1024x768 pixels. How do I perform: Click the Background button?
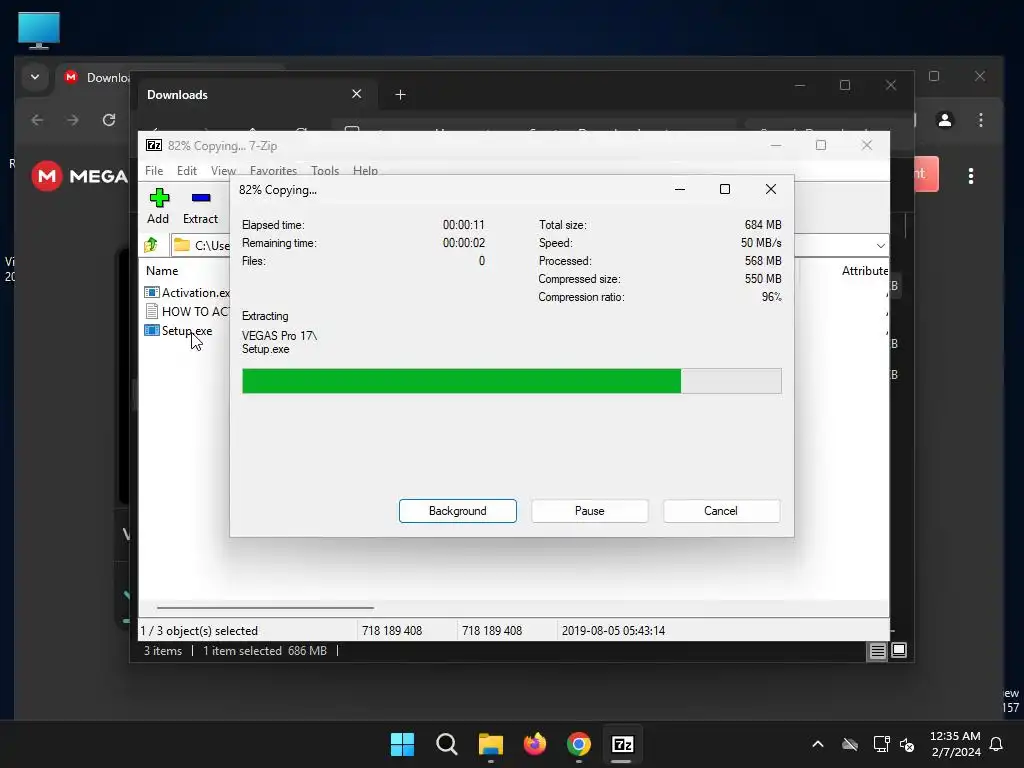(458, 511)
